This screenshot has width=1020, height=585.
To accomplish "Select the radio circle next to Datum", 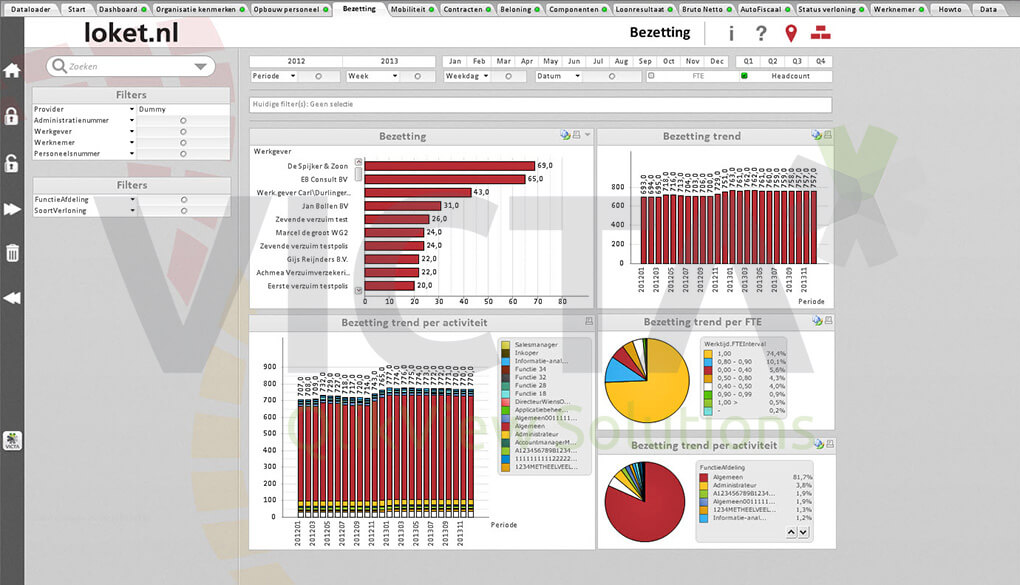I will coord(611,76).
